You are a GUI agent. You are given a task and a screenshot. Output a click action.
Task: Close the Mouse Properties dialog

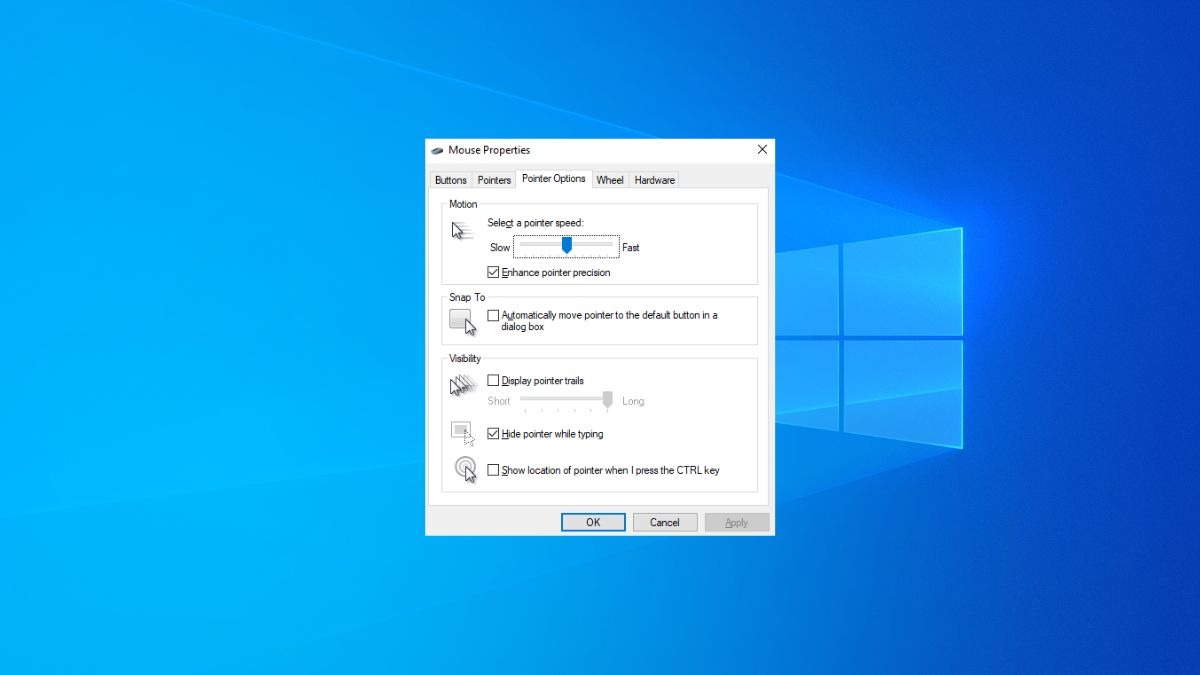click(762, 150)
